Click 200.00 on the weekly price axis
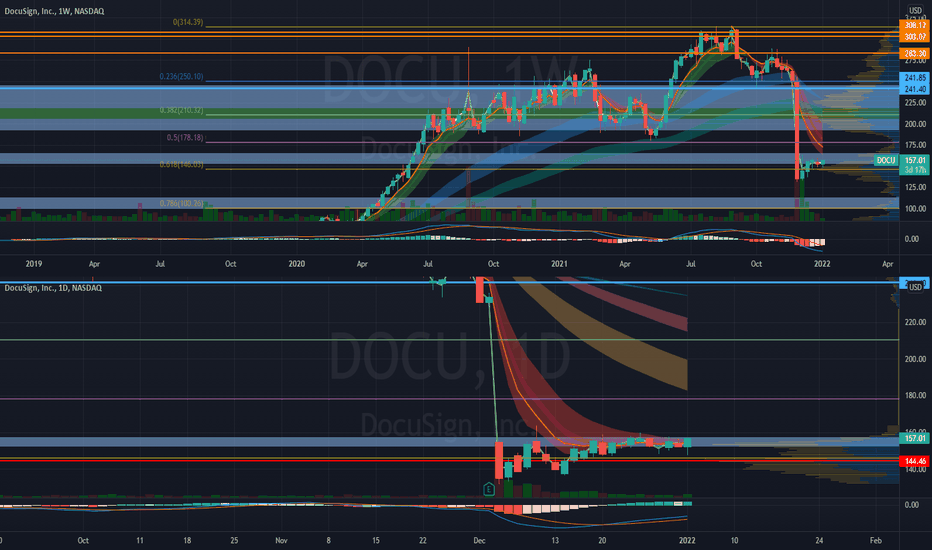Viewport: 932px width, 550px height. pyautogui.click(x=915, y=124)
